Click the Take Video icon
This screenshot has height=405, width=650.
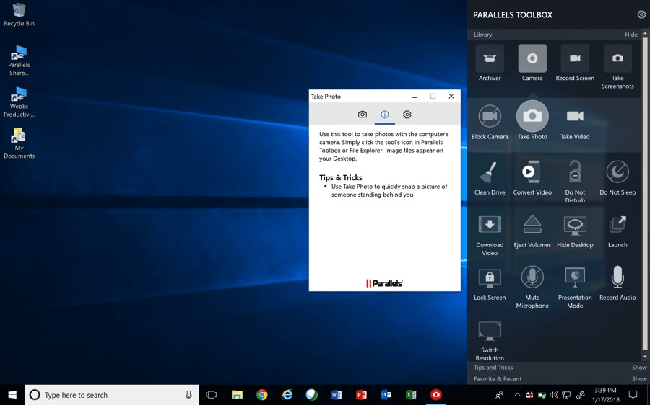click(x=575, y=116)
